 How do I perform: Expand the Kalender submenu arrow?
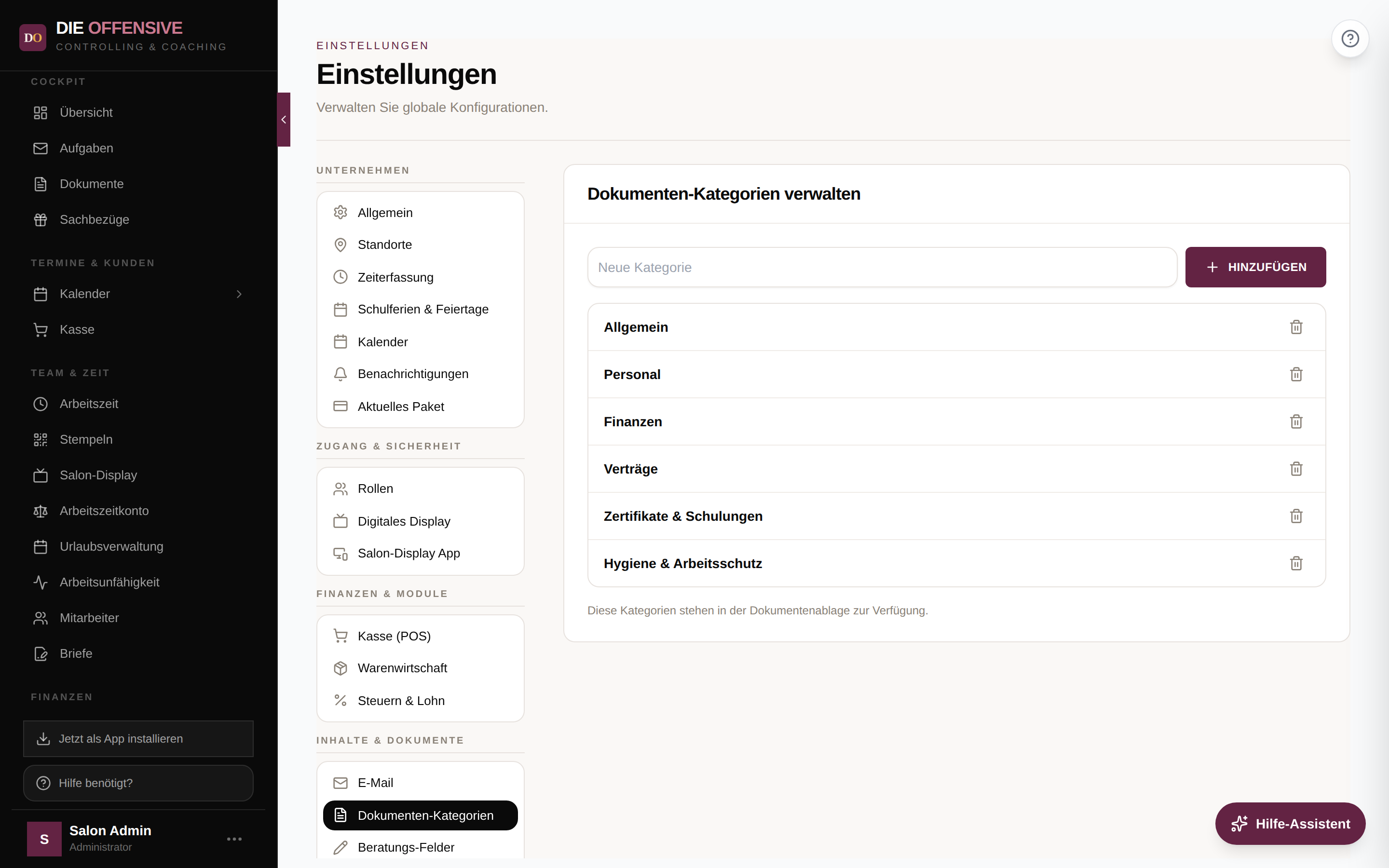coord(239,294)
